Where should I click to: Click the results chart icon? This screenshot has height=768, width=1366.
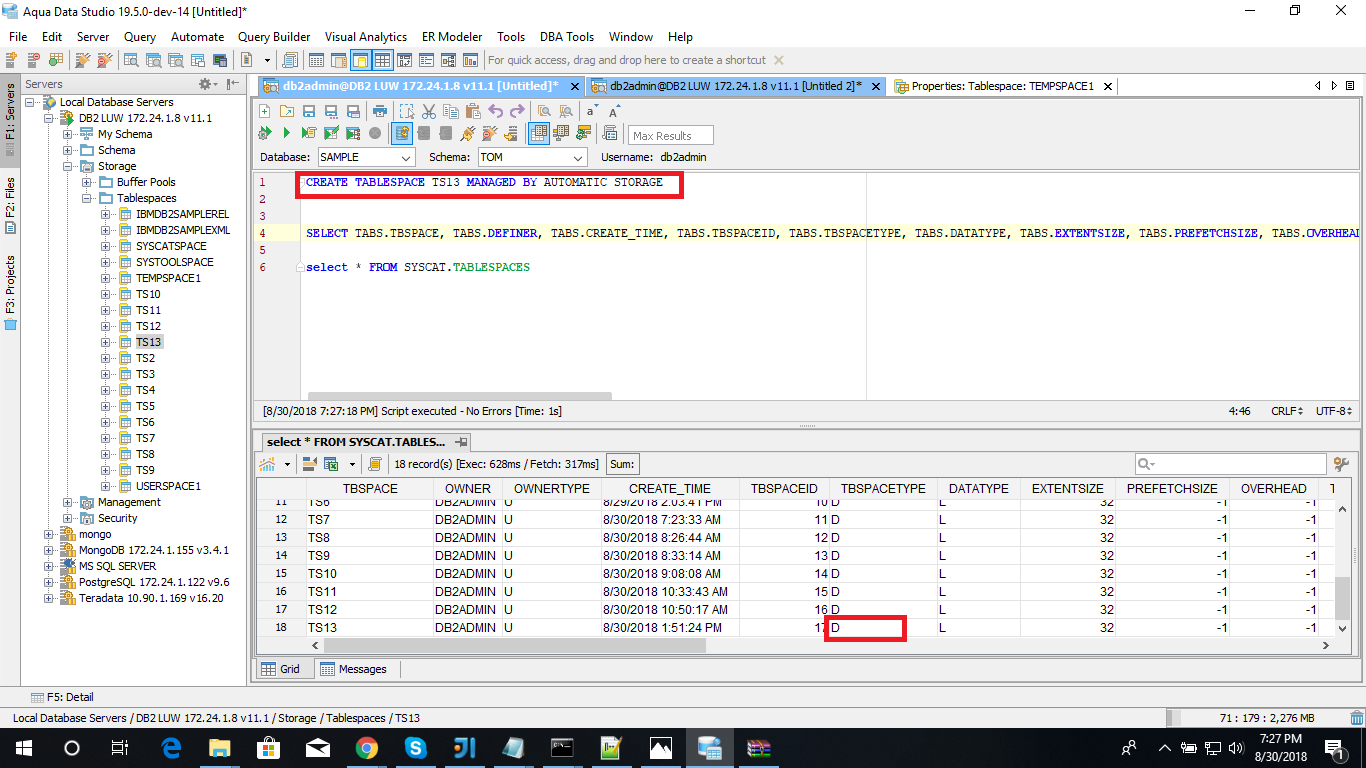click(x=267, y=464)
